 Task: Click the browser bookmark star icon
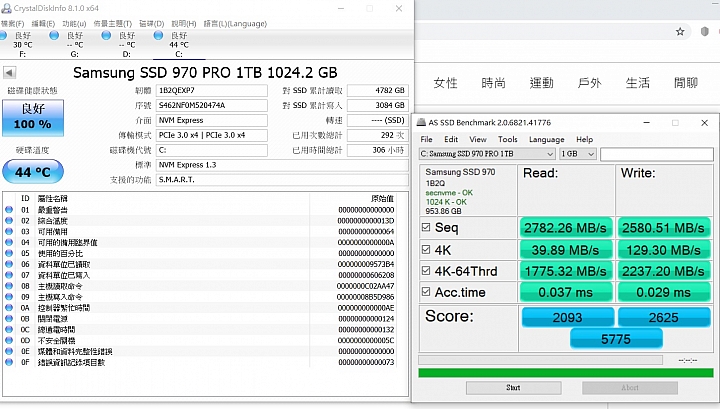[x=680, y=31]
